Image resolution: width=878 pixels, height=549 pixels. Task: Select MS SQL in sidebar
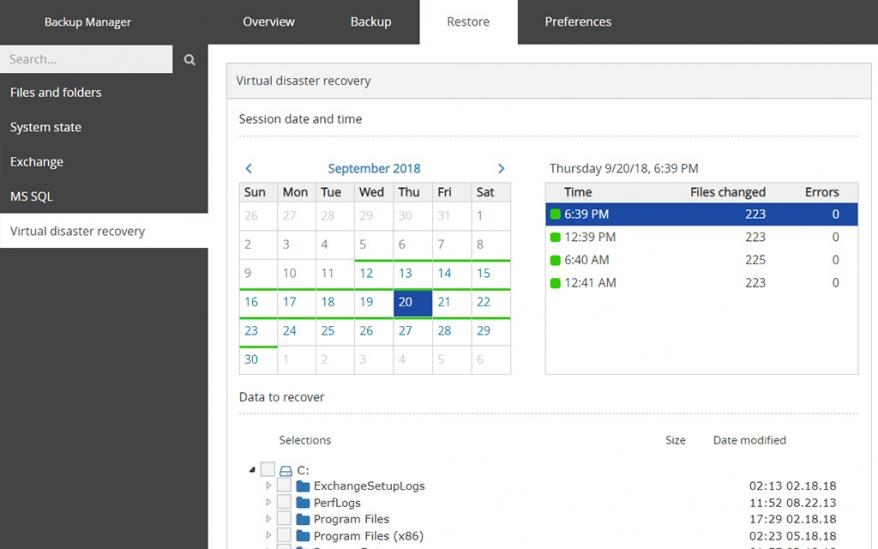tap(104, 197)
